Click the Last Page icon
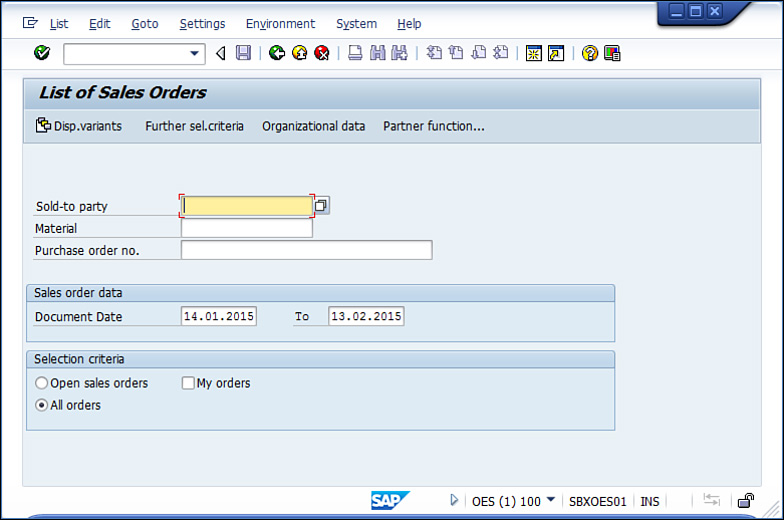The image size is (784, 520). pyautogui.click(x=500, y=52)
